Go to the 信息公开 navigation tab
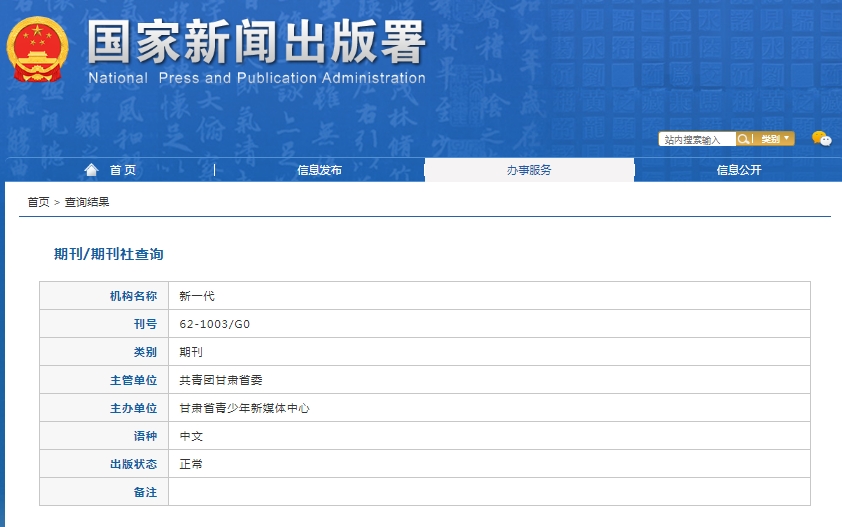The width and height of the screenshot is (842, 527). click(739, 170)
